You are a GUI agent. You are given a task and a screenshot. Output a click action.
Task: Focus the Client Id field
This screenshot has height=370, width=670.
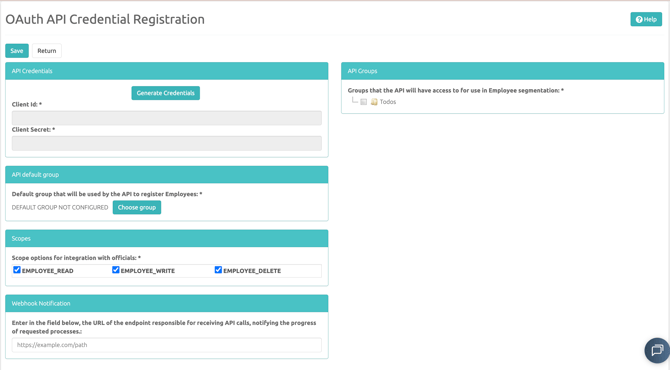[167, 118]
